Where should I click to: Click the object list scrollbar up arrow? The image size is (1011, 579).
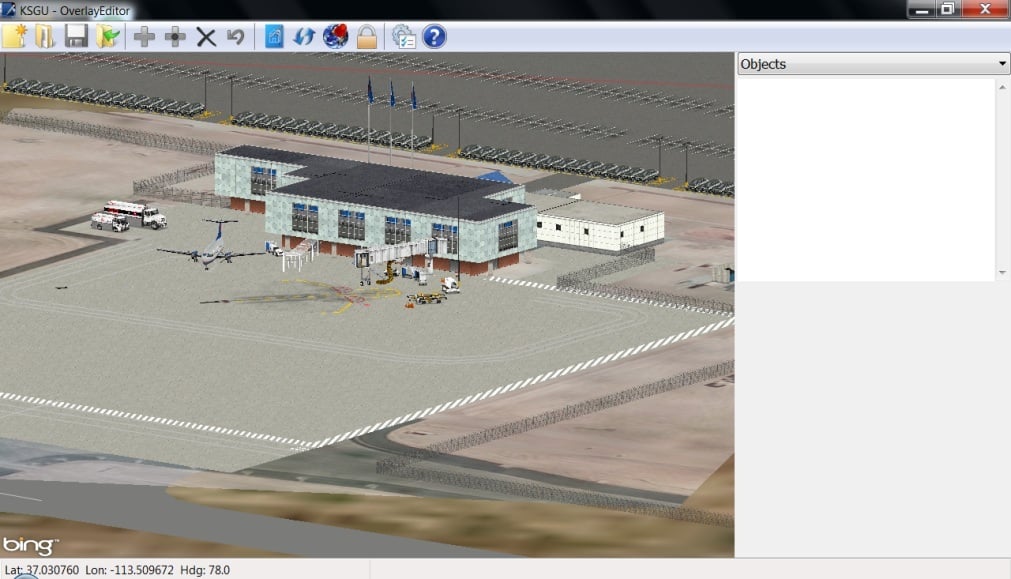pos(1002,87)
